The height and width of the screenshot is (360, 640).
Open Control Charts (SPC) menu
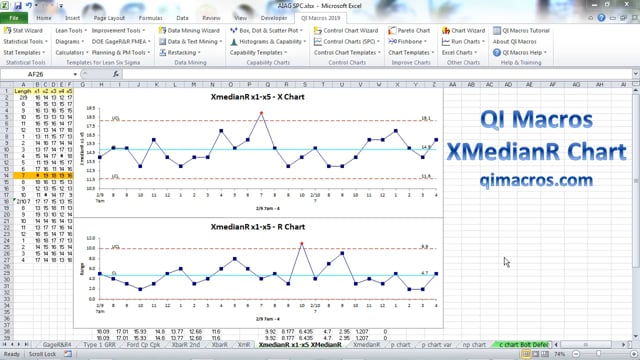point(347,42)
